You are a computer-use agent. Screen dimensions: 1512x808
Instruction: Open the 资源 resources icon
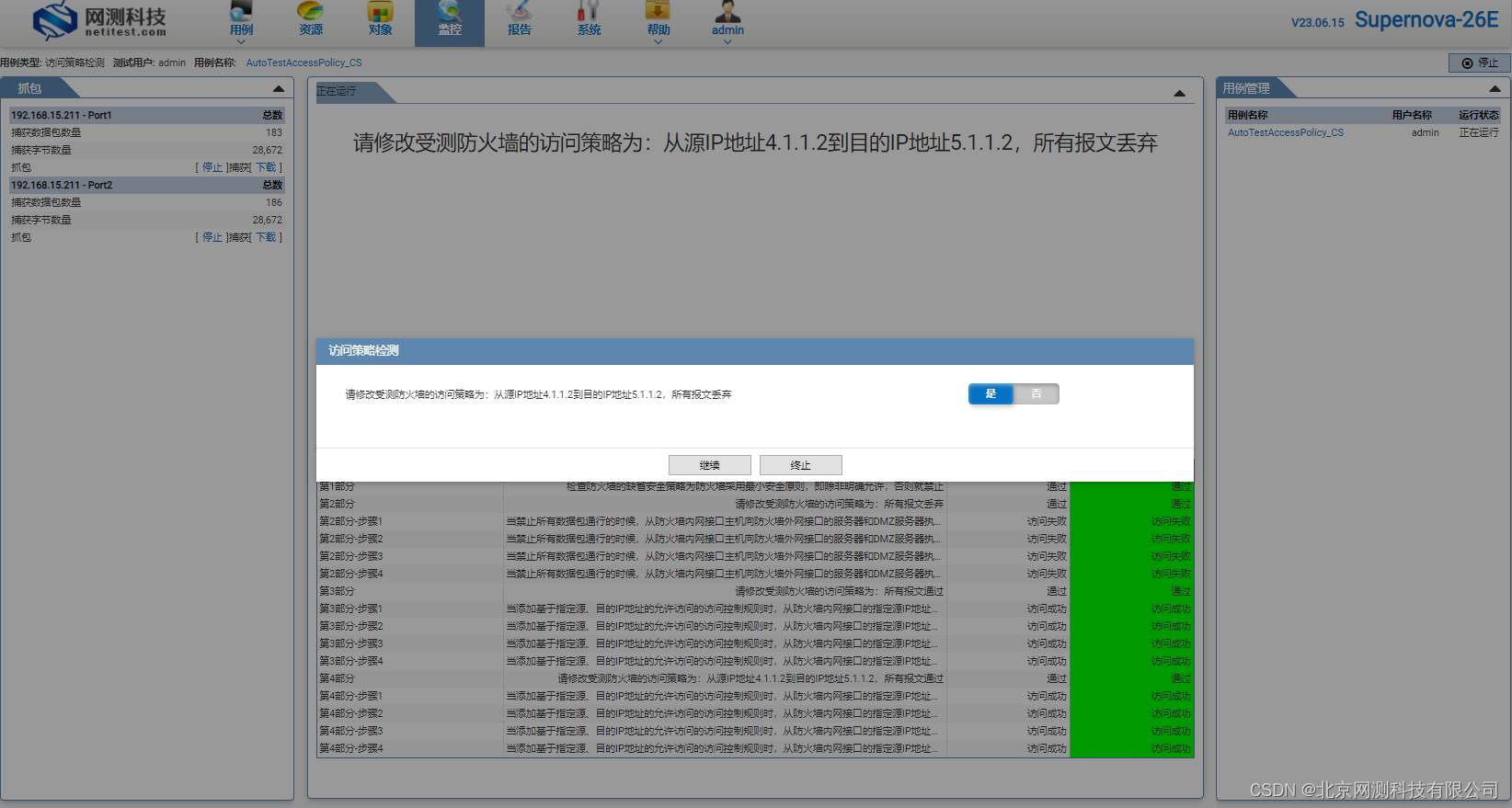pyautogui.click(x=311, y=12)
